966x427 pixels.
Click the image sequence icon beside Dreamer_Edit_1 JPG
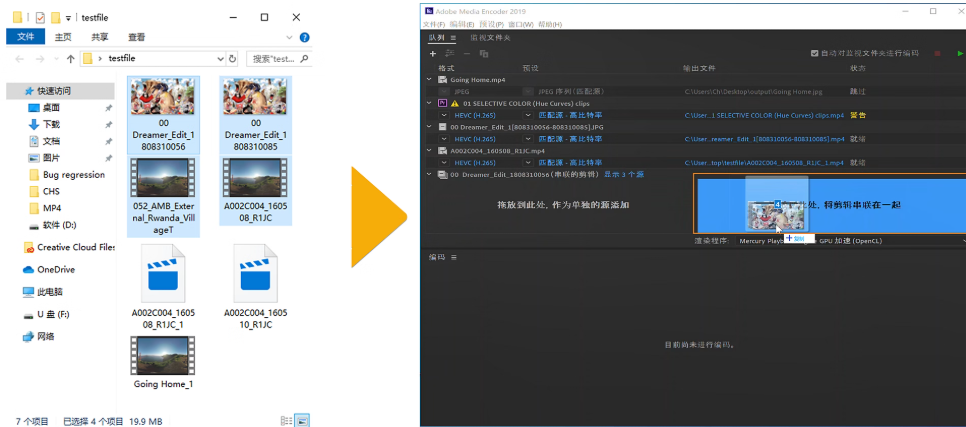tap(442, 127)
